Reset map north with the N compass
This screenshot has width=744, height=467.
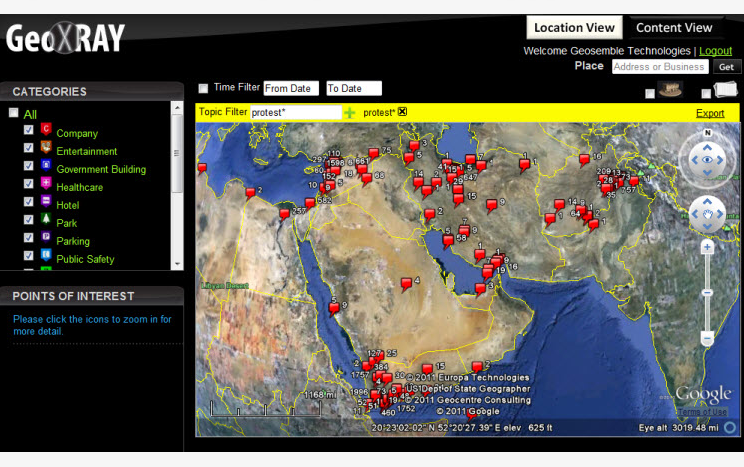[707, 133]
